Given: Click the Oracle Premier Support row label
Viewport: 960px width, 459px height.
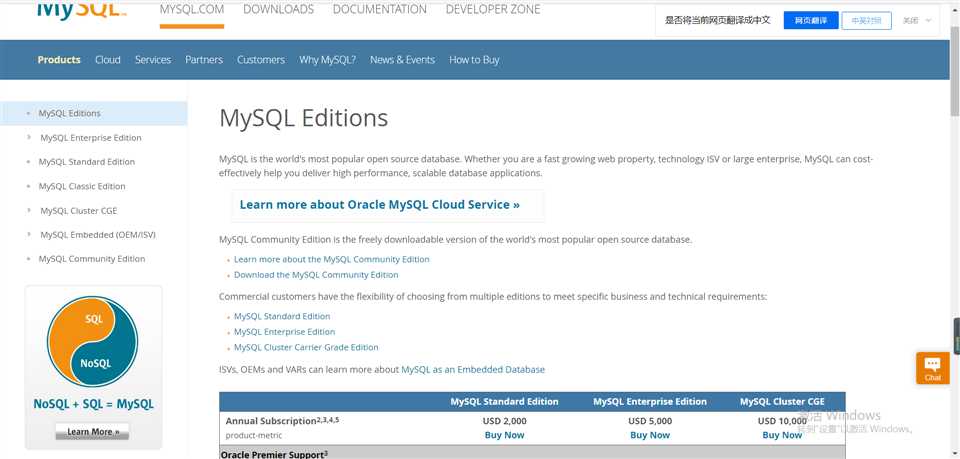Looking at the screenshot, I should [x=274, y=455].
